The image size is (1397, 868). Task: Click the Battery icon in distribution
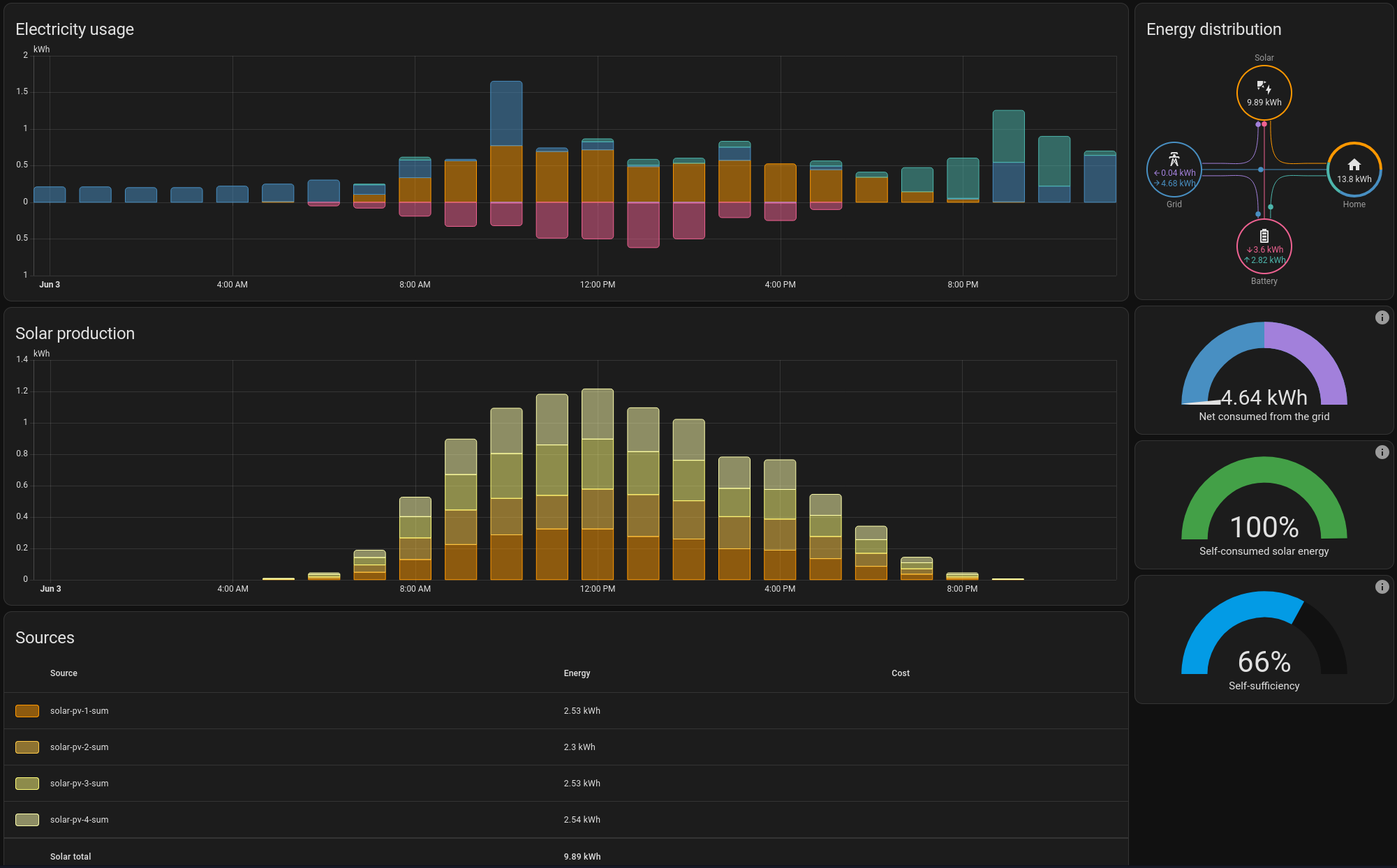[x=1264, y=236]
